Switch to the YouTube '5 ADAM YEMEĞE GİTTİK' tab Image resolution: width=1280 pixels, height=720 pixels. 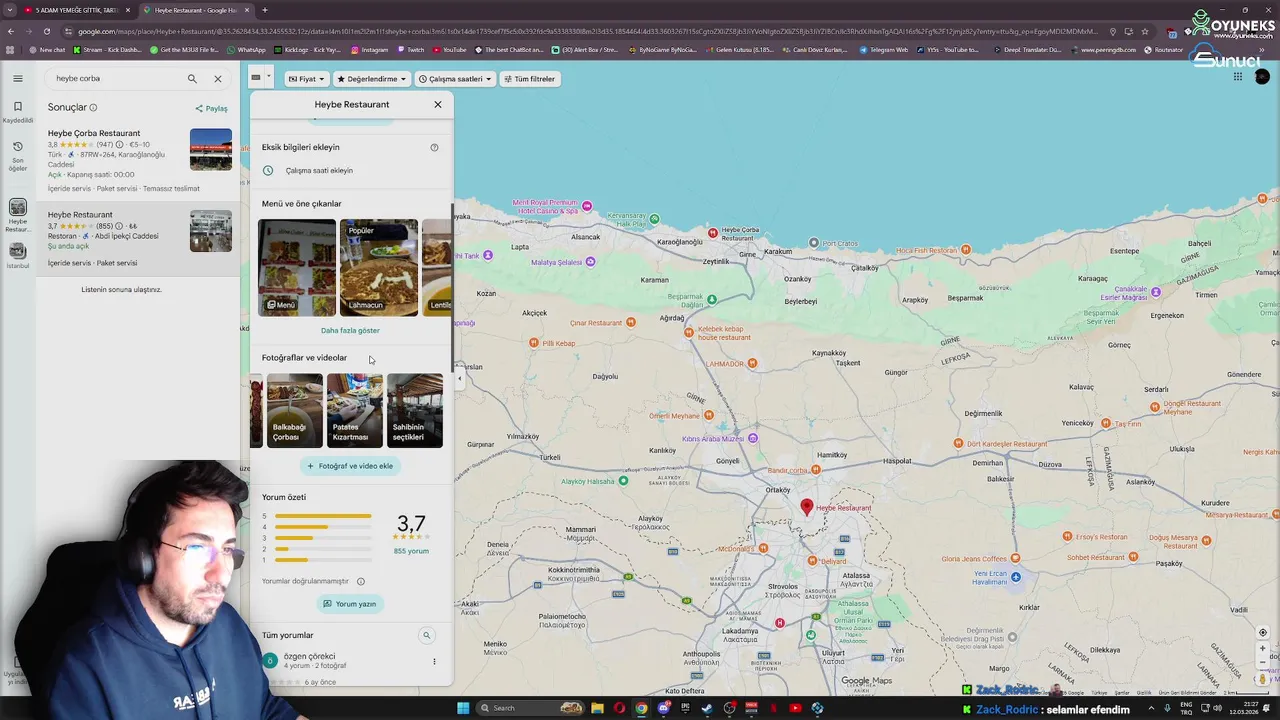click(77, 10)
